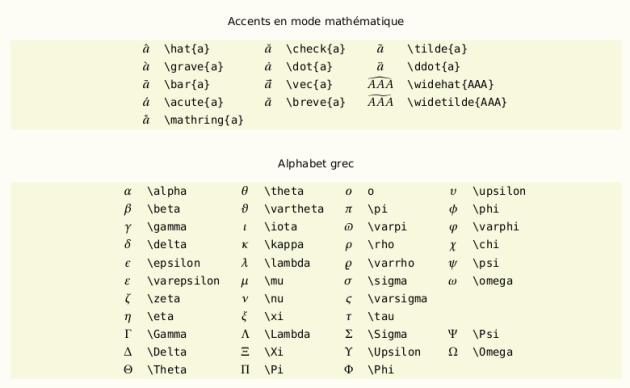Viewport: 630px width, 388px height.
Task: Click the Accents en mode mathématique heading
Action: (x=315, y=21)
